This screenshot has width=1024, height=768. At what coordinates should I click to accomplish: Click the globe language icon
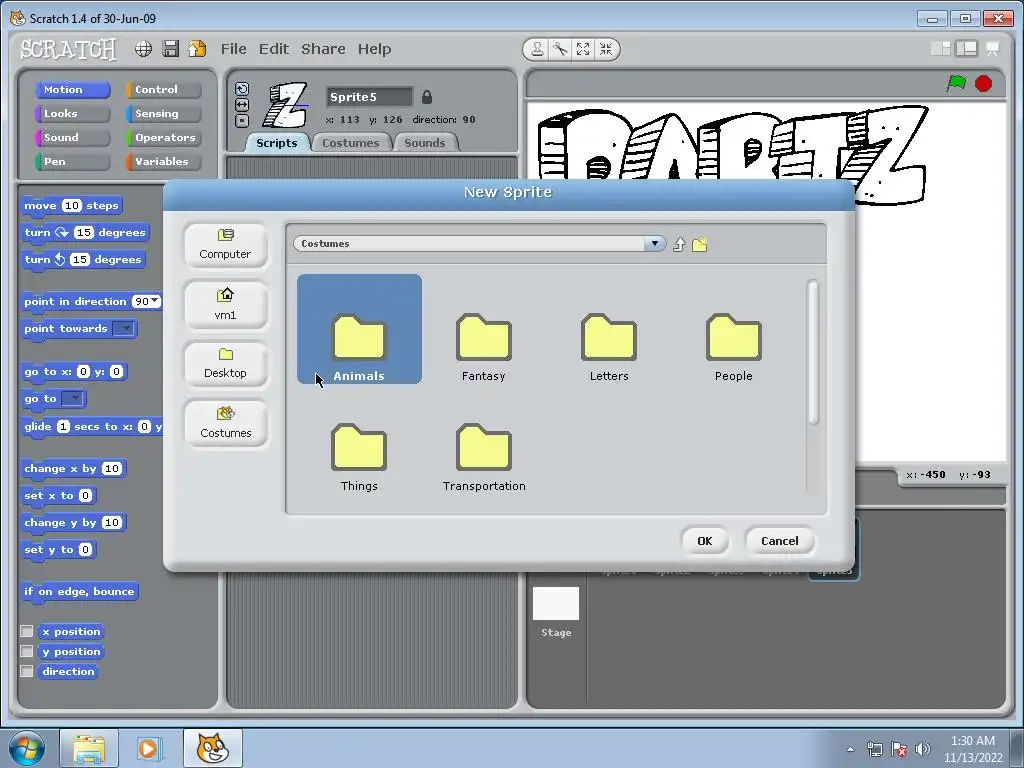click(144, 49)
